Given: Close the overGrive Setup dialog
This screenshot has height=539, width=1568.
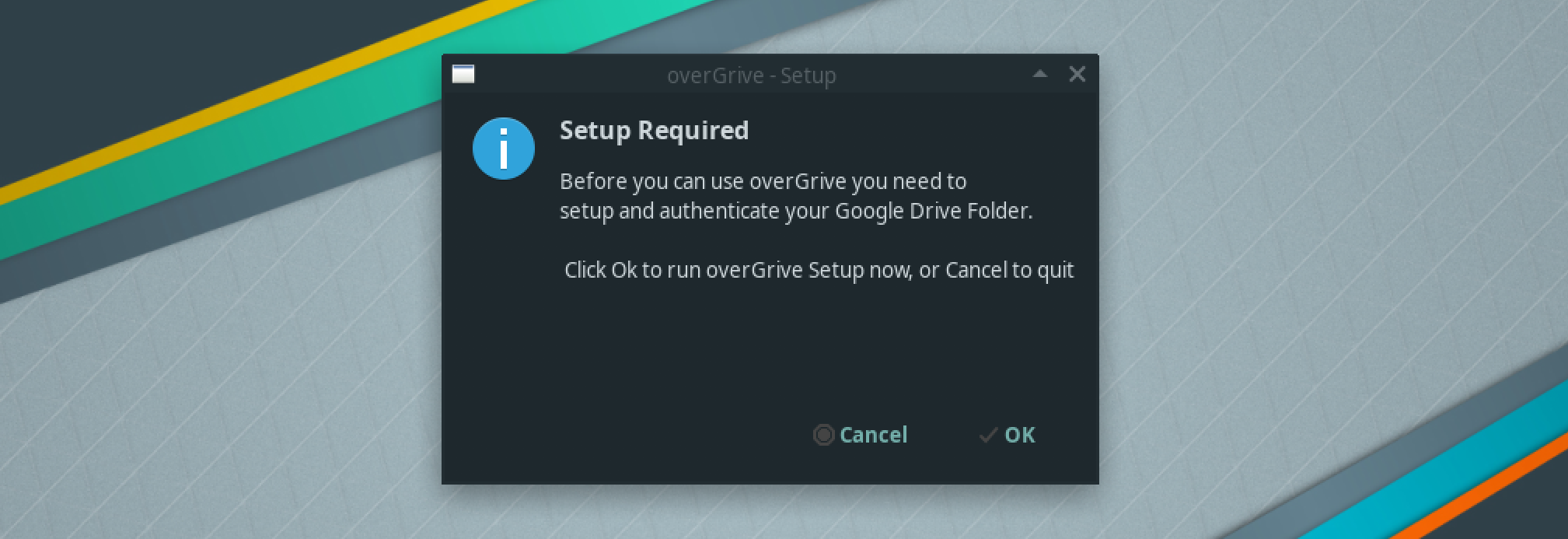Looking at the screenshot, I should pyautogui.click(x=1077, y=74).
